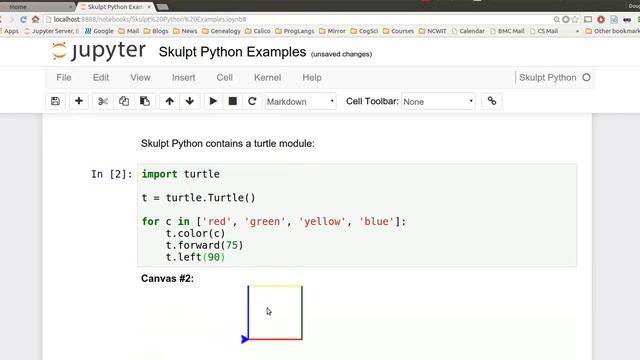The height and width of the screenshot is (360, 640).
Task: Open the News bookmarks folder
Action: [x=185, y=31]
